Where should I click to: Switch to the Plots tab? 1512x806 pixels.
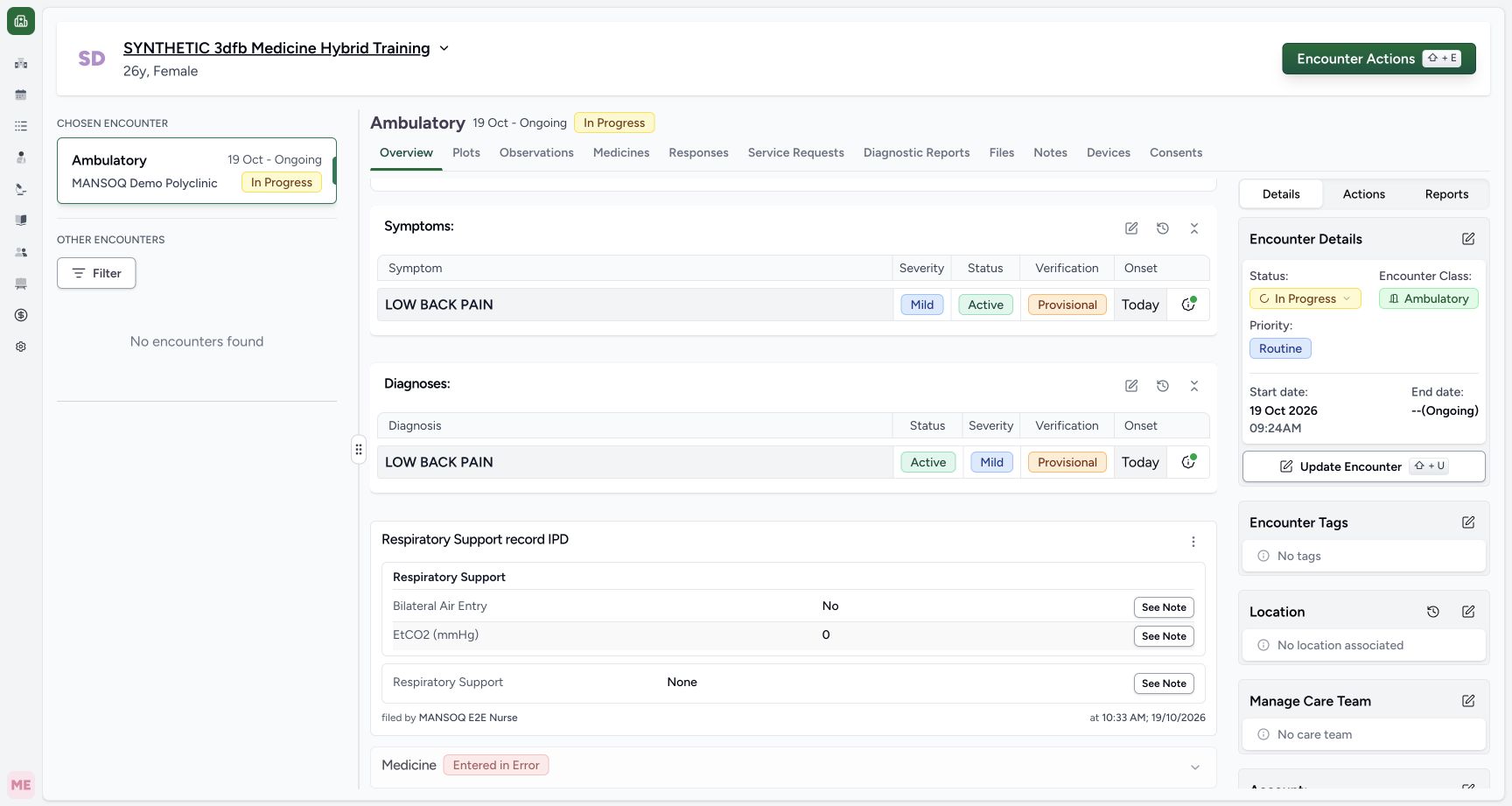(x=466, y=152)
